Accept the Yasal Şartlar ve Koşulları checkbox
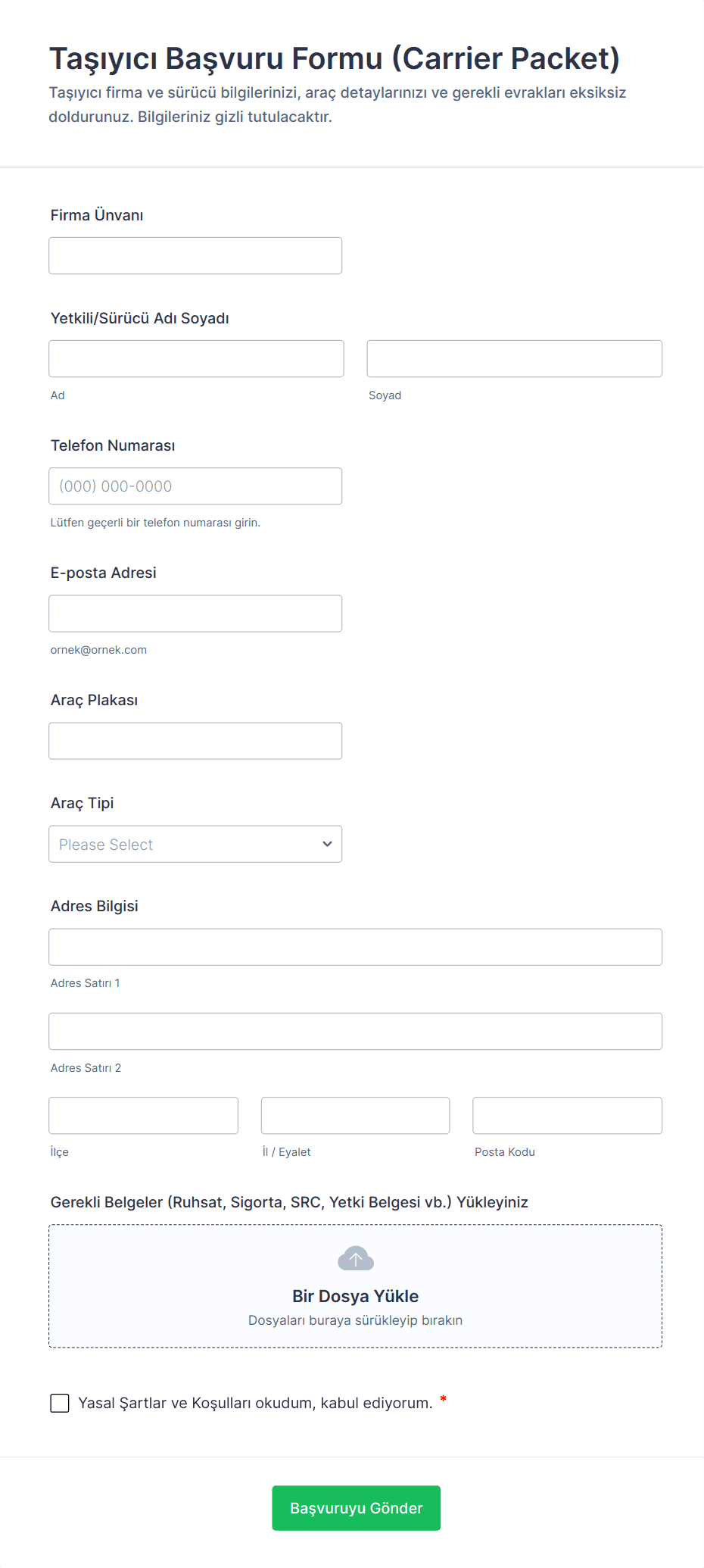 (x=60, y=1403)
